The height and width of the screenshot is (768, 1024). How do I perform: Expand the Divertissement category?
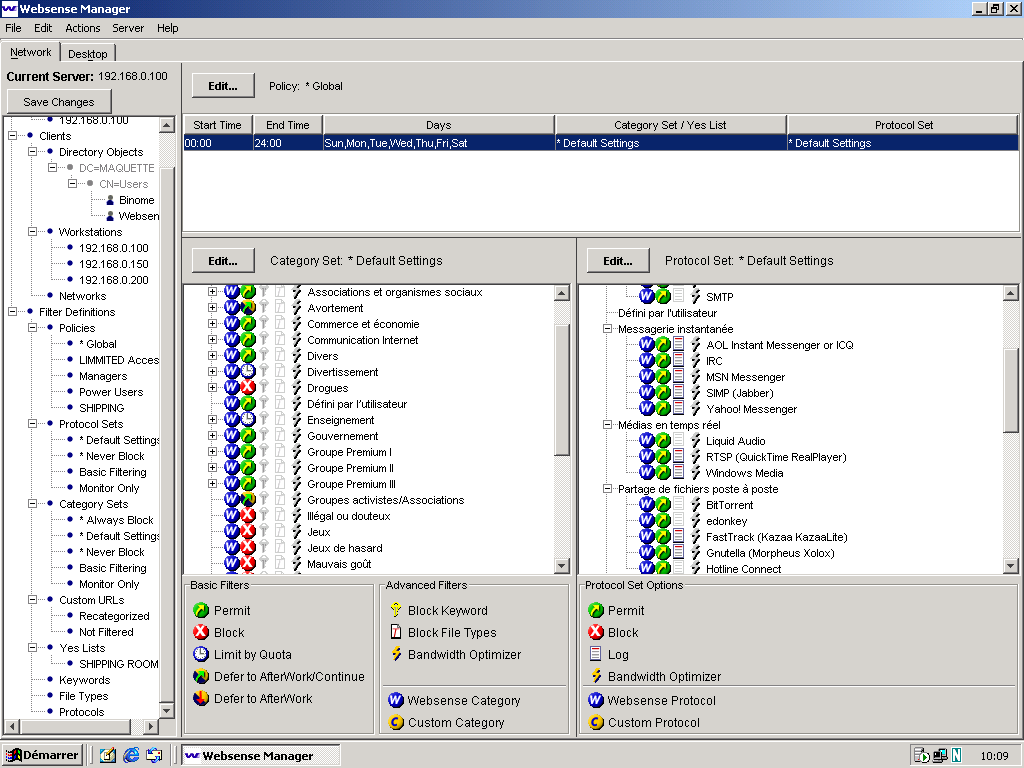tap(212, 372)
